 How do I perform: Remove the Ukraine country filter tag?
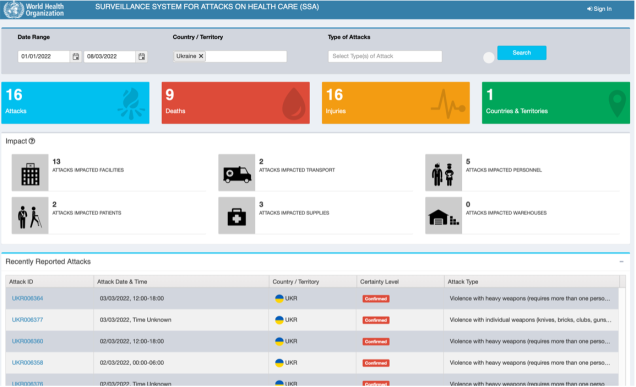(201, 56)
